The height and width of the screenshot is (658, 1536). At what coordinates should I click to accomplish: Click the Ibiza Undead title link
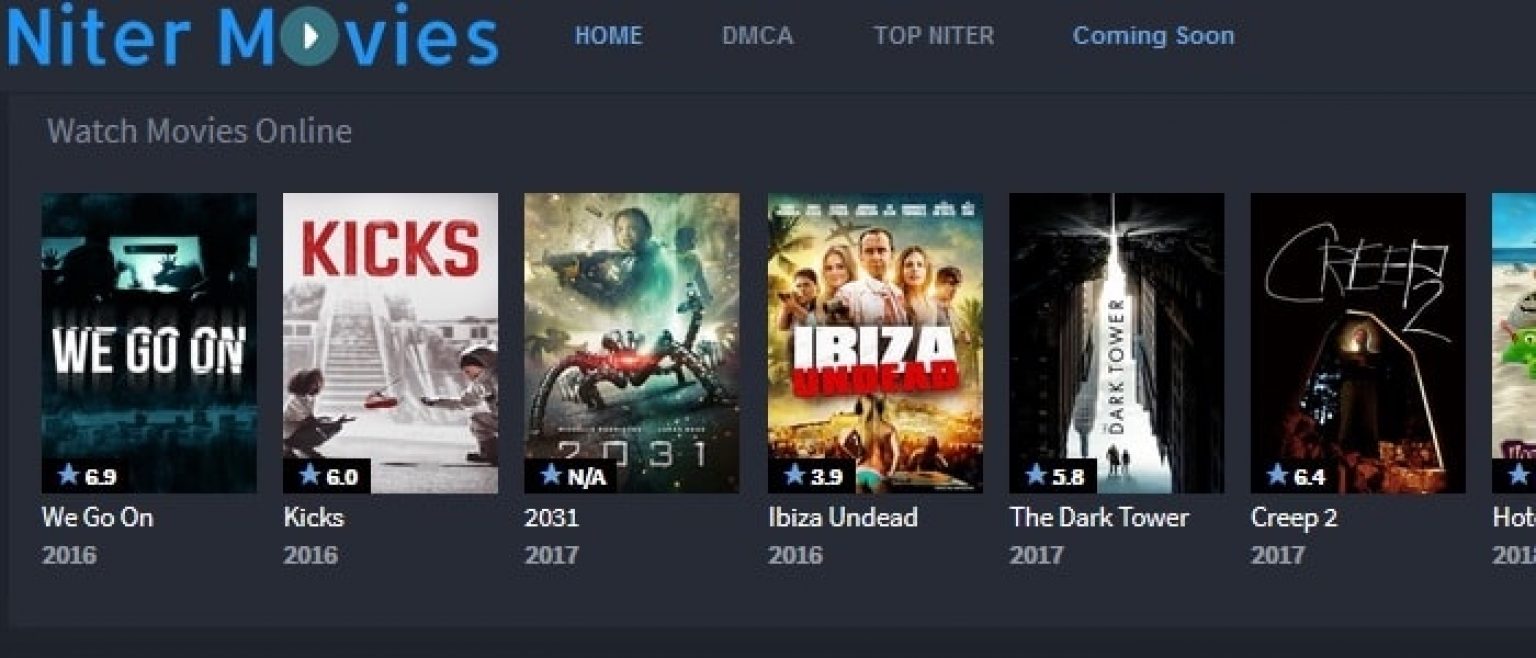[x=843, y=517]
